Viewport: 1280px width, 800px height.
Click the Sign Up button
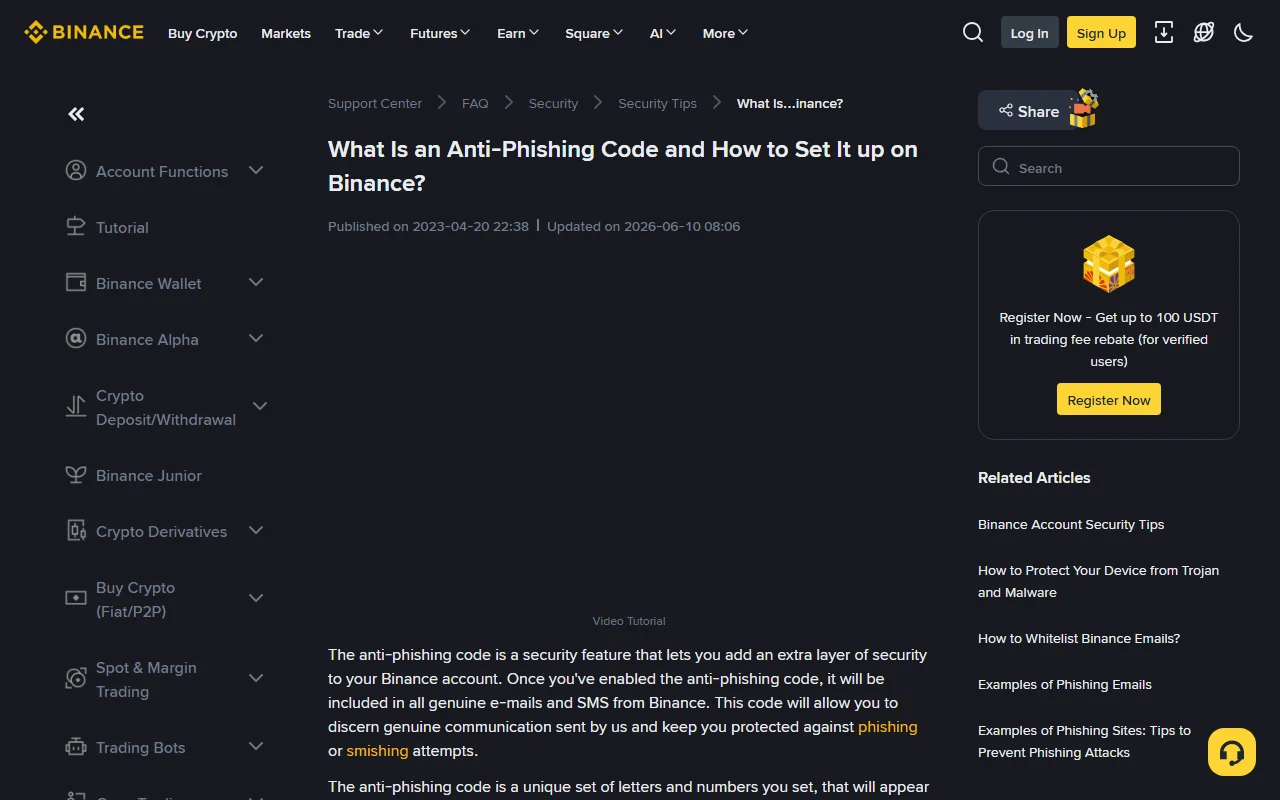tap(1101, 33)
